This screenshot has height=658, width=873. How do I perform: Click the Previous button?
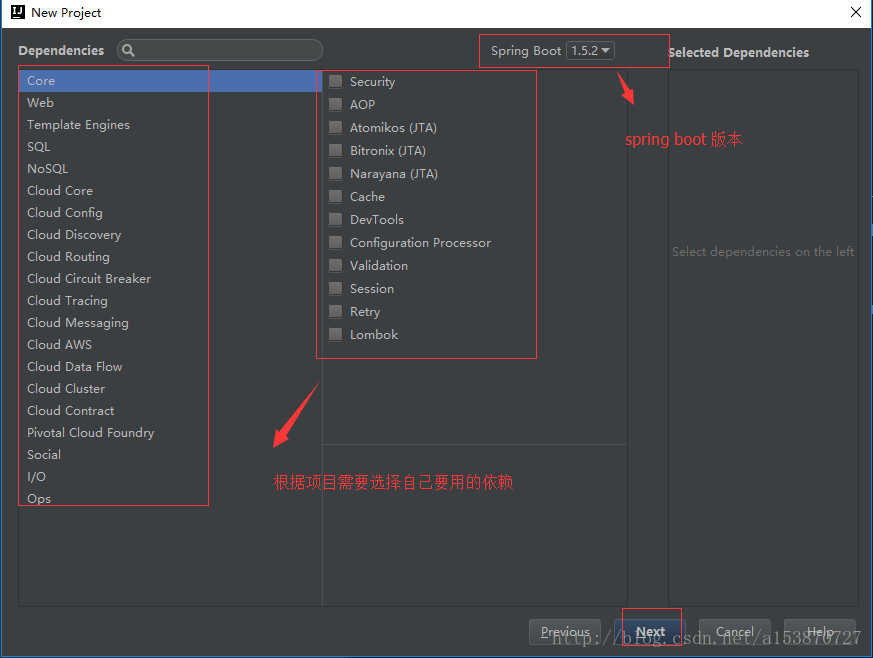[565, 632]
